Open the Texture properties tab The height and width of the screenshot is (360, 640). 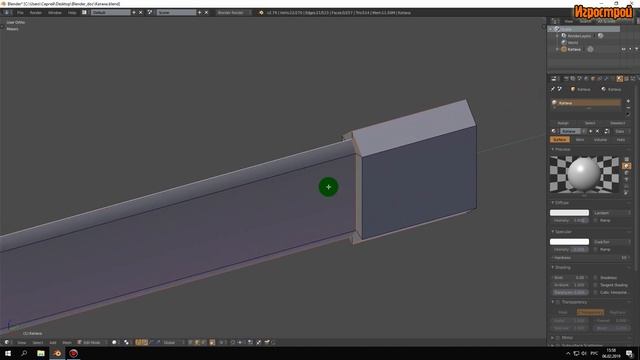point(627,78)
